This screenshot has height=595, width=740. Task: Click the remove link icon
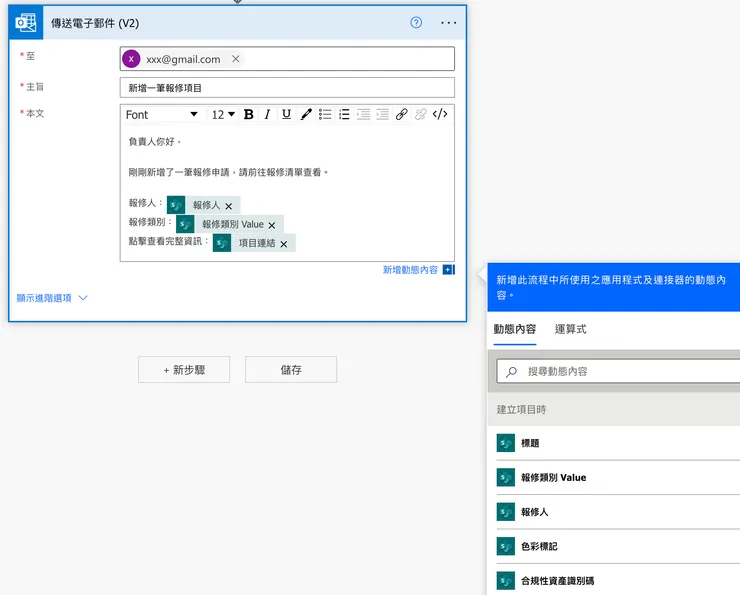pyautogui.click(x=420, y=114)
